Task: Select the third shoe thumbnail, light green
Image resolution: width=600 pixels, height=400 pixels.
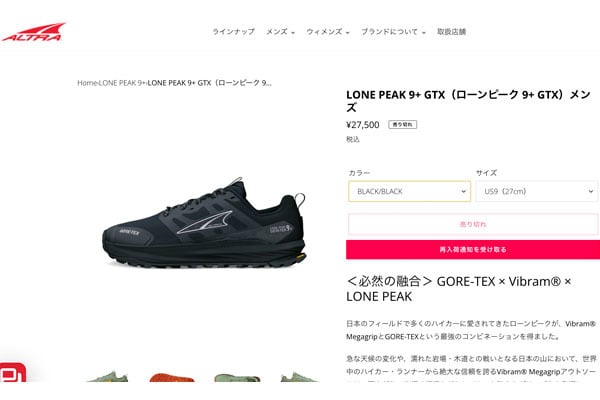Action: coord(237,377)
